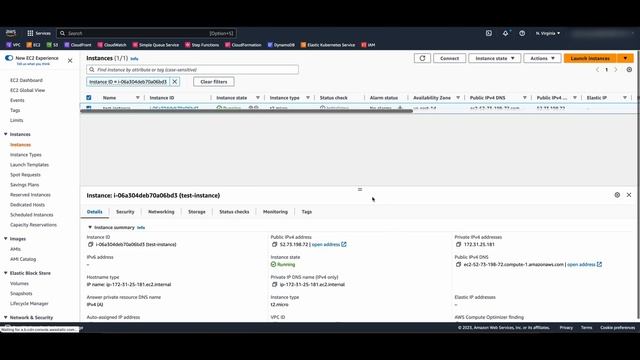This screenshot has width=640, height=360.
Task: Open the help question-mark icon
Action: tap(522, 33)
